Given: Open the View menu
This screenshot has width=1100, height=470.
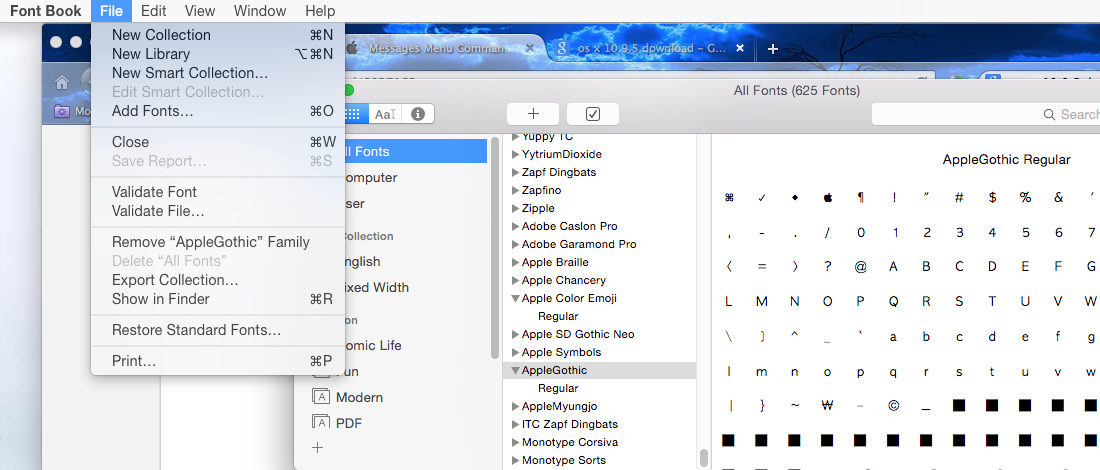Looking at the screenshot, I should 200,11.
